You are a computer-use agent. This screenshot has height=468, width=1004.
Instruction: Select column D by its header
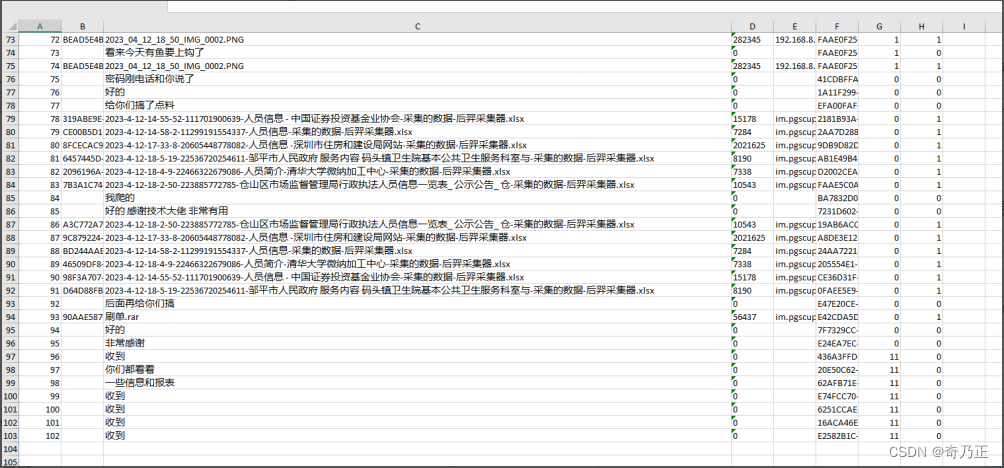[752, 26]
